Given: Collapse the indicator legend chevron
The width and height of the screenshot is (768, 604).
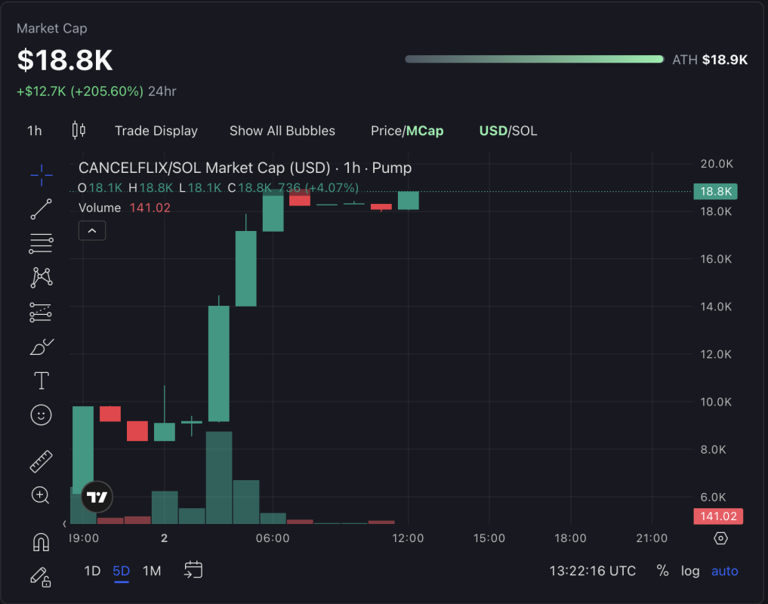Looking at the screenshot, I should coord(92,231).
